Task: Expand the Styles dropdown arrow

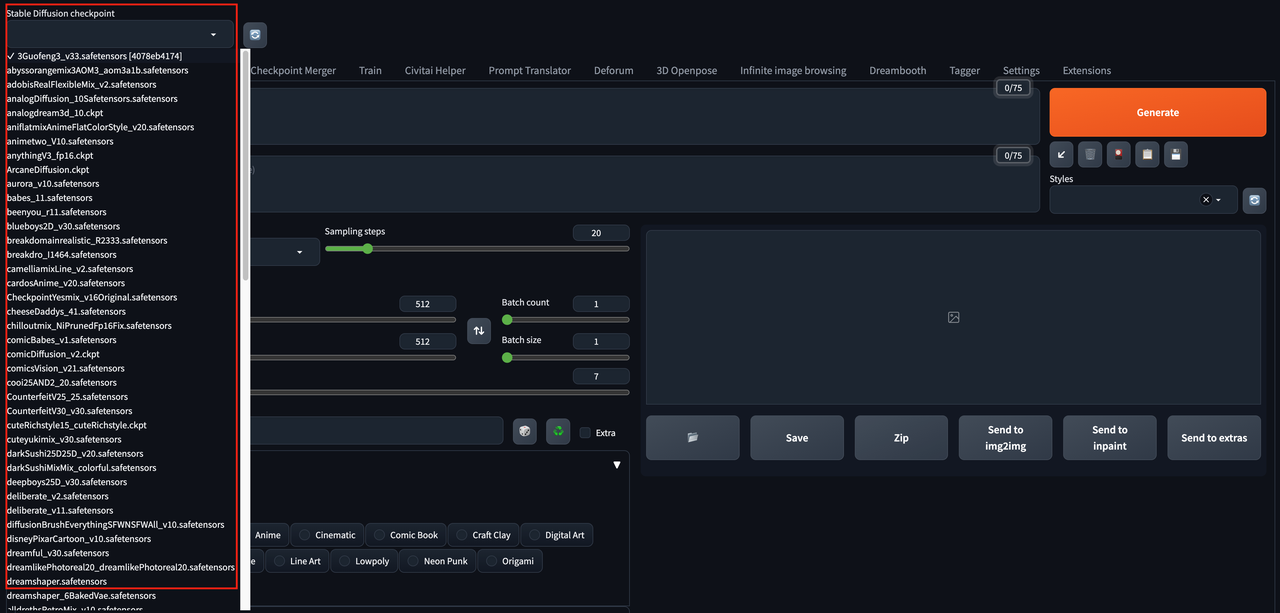Action: point(1218,200)
